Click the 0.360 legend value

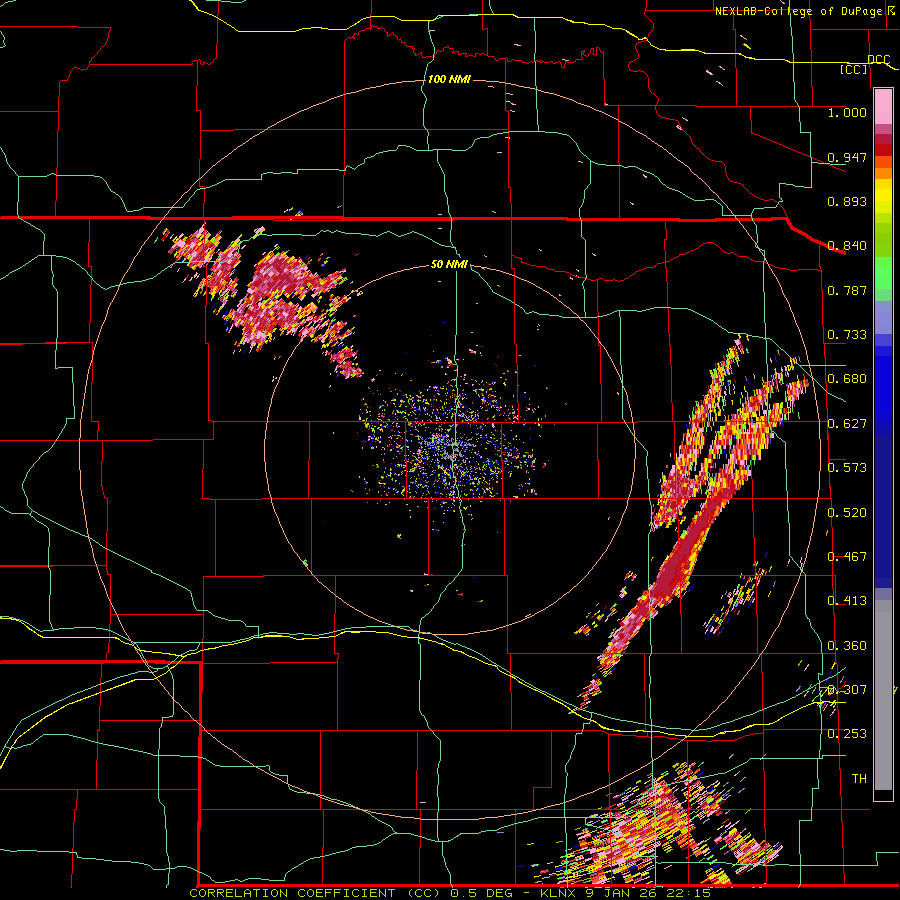(x=847, y=646)
